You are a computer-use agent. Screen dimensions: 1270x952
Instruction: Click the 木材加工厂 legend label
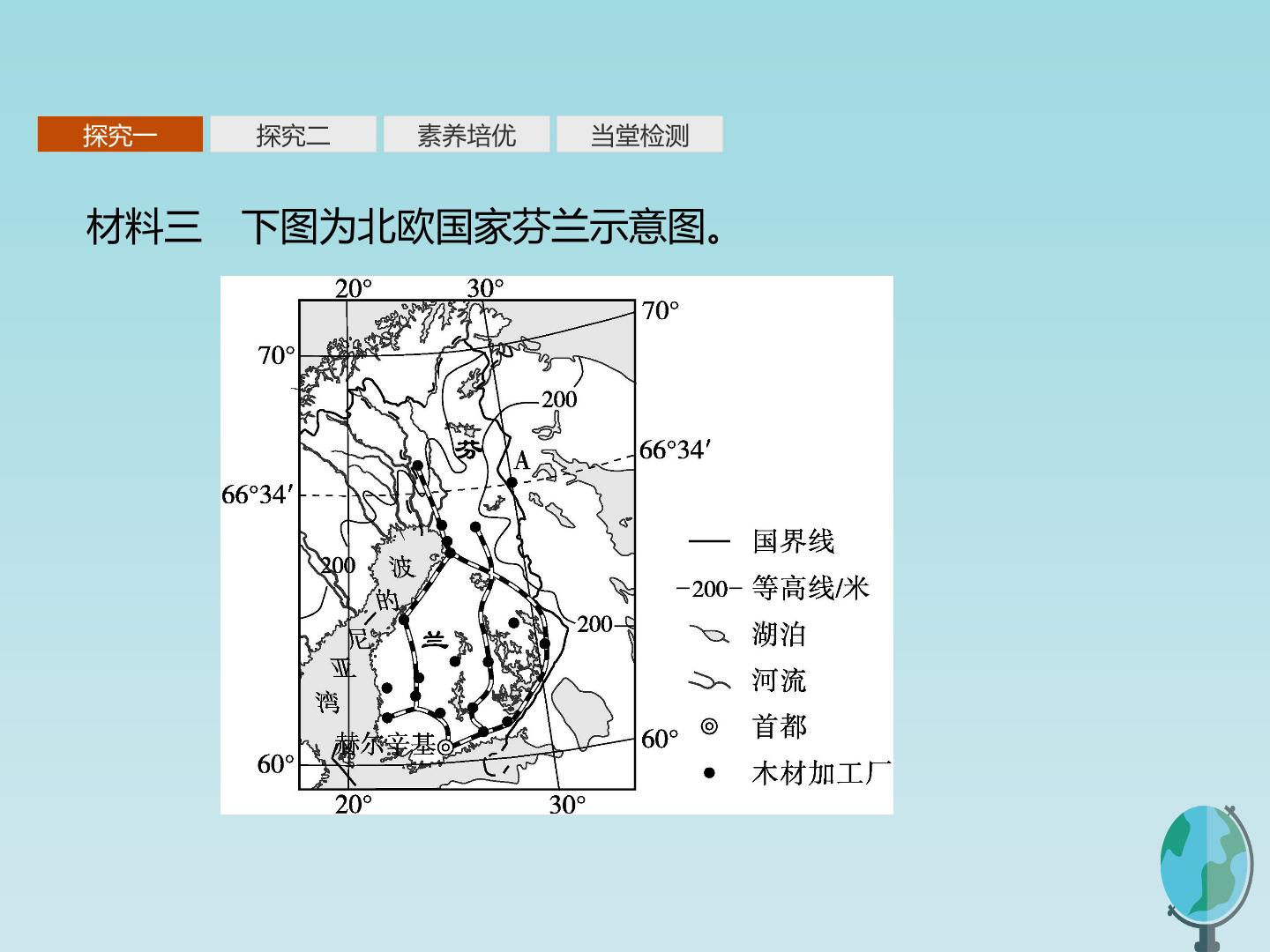(821, 773)
